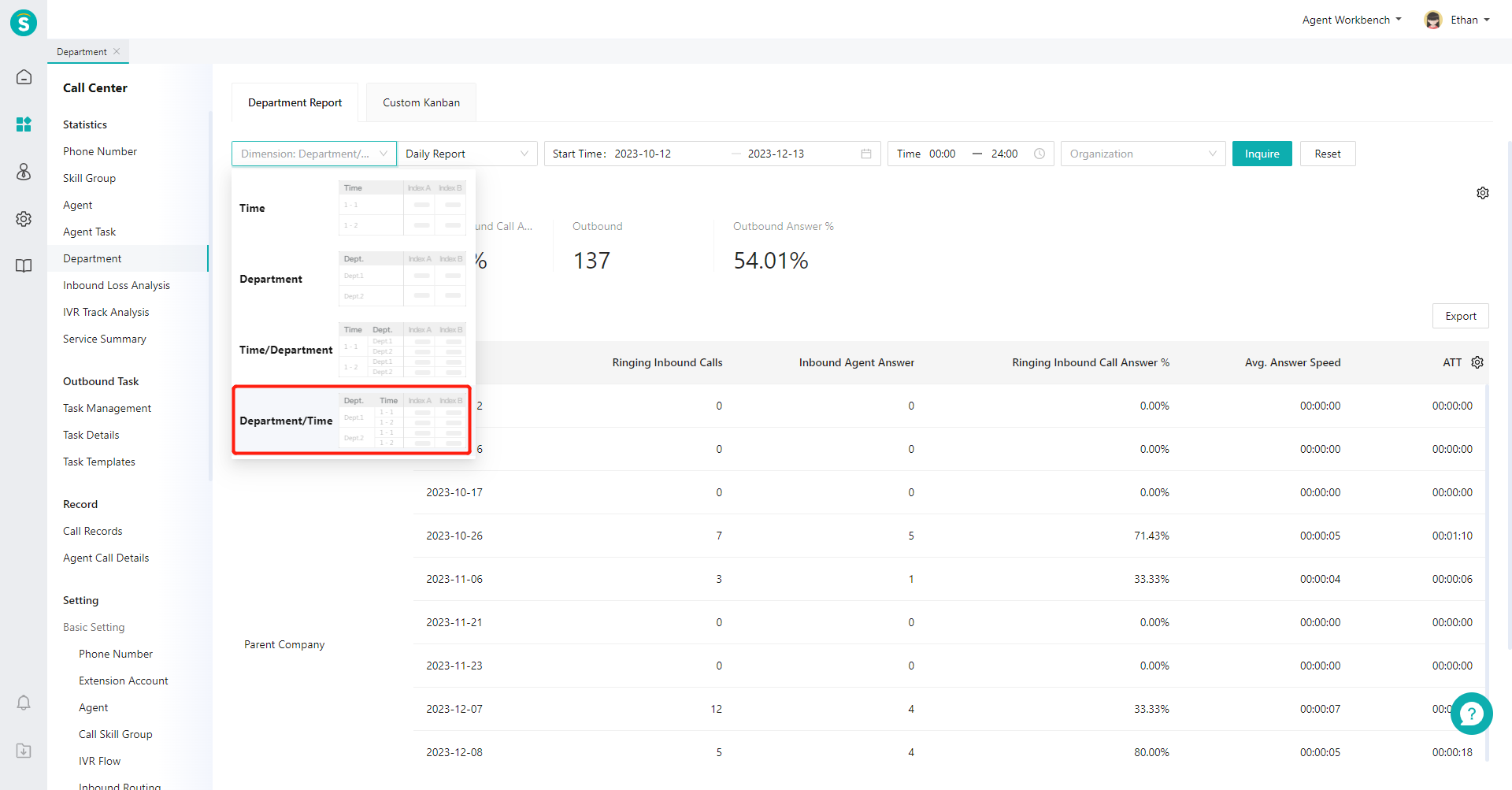Click Avg. Answer Speed column header
Viewport: 1512px width, 790px height.
point(1292,362)
